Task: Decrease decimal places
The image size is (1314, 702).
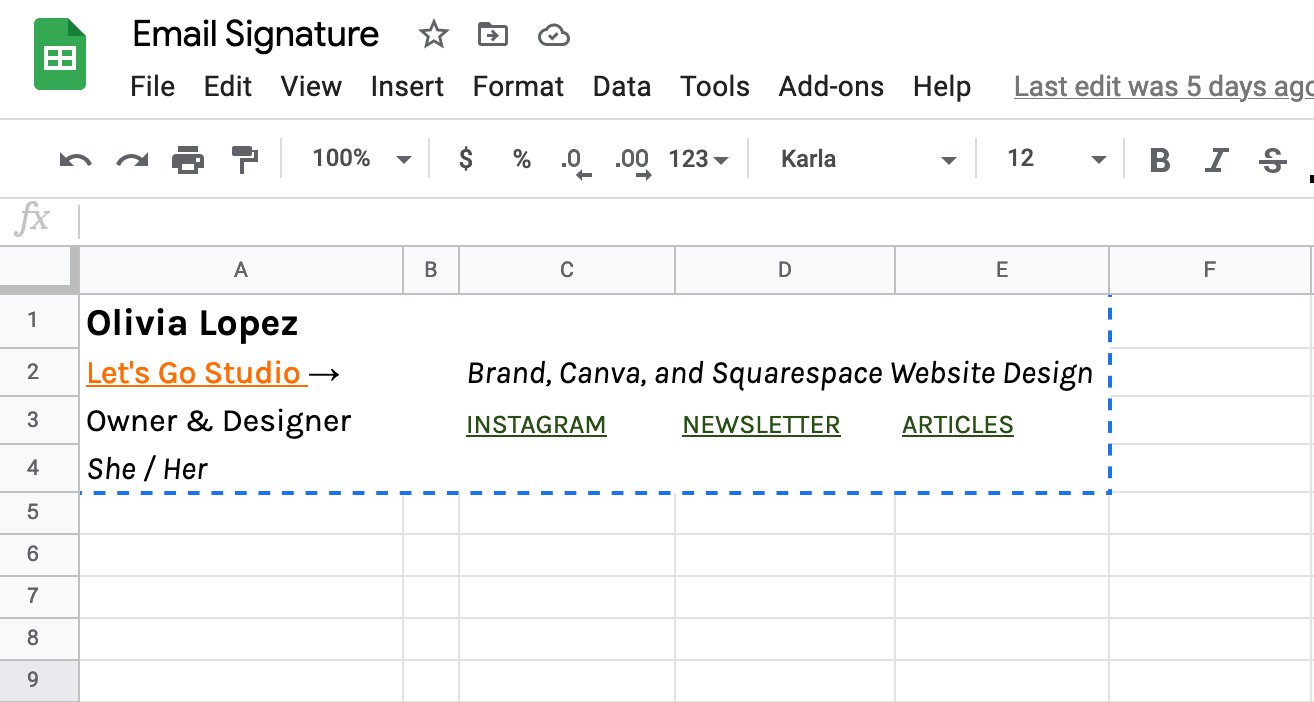Action: coord(576,161)
